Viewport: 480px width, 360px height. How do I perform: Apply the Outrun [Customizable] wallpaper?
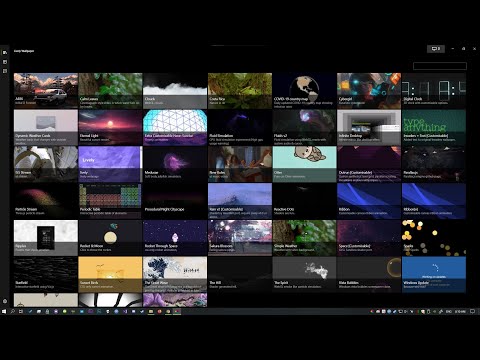[369, 164]
